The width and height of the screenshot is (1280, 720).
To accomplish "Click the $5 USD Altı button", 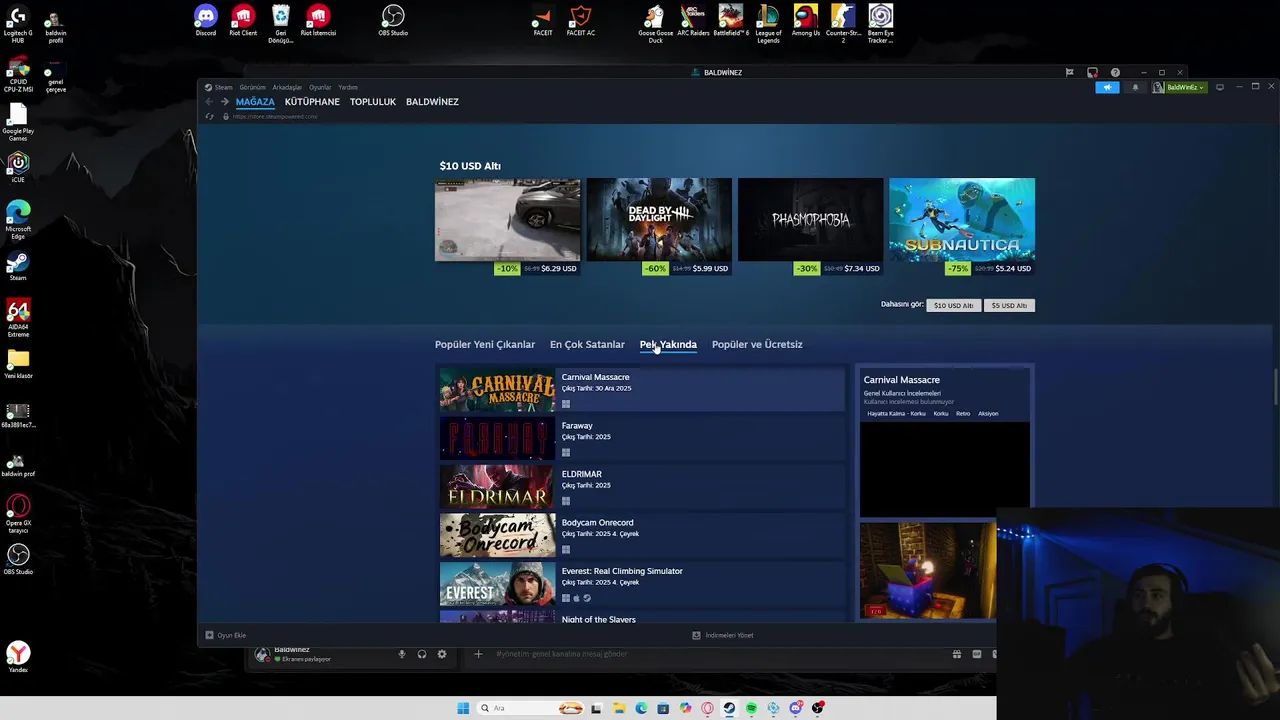I will pyautogui.click(x=1009, y=305).
